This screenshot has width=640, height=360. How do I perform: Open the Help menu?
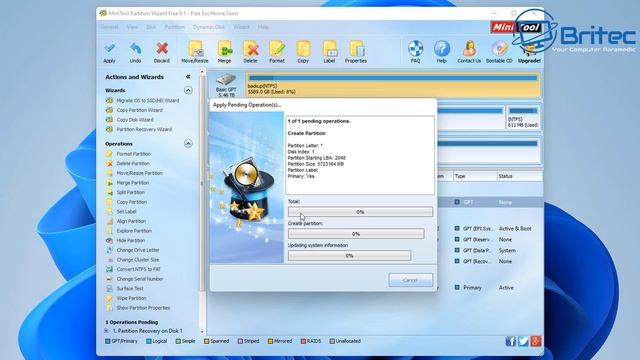click(x=263, y=27)
